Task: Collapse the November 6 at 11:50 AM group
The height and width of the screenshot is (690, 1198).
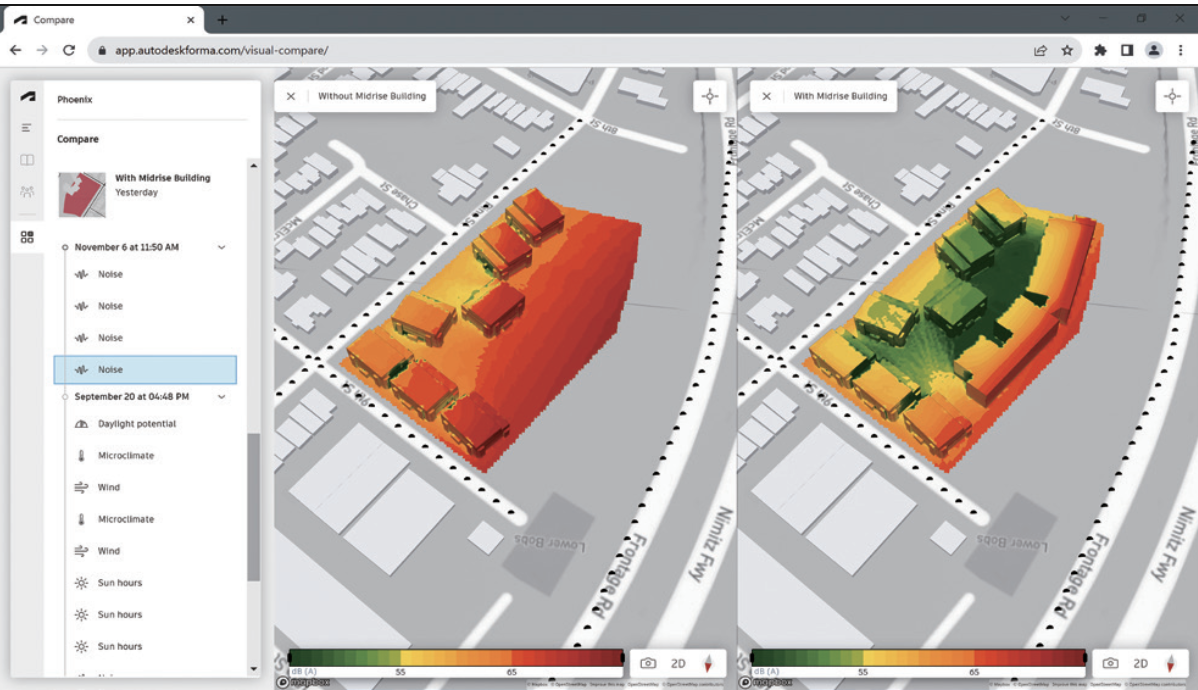Action: 222,248
